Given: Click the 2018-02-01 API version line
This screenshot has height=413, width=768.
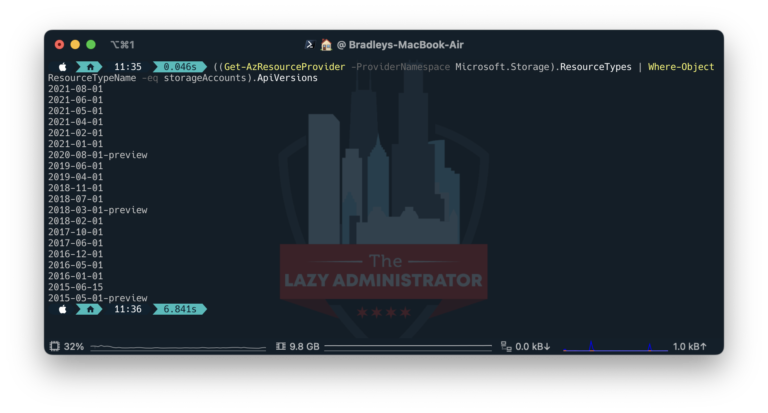Looking at the screenshot, I should 75,221.
